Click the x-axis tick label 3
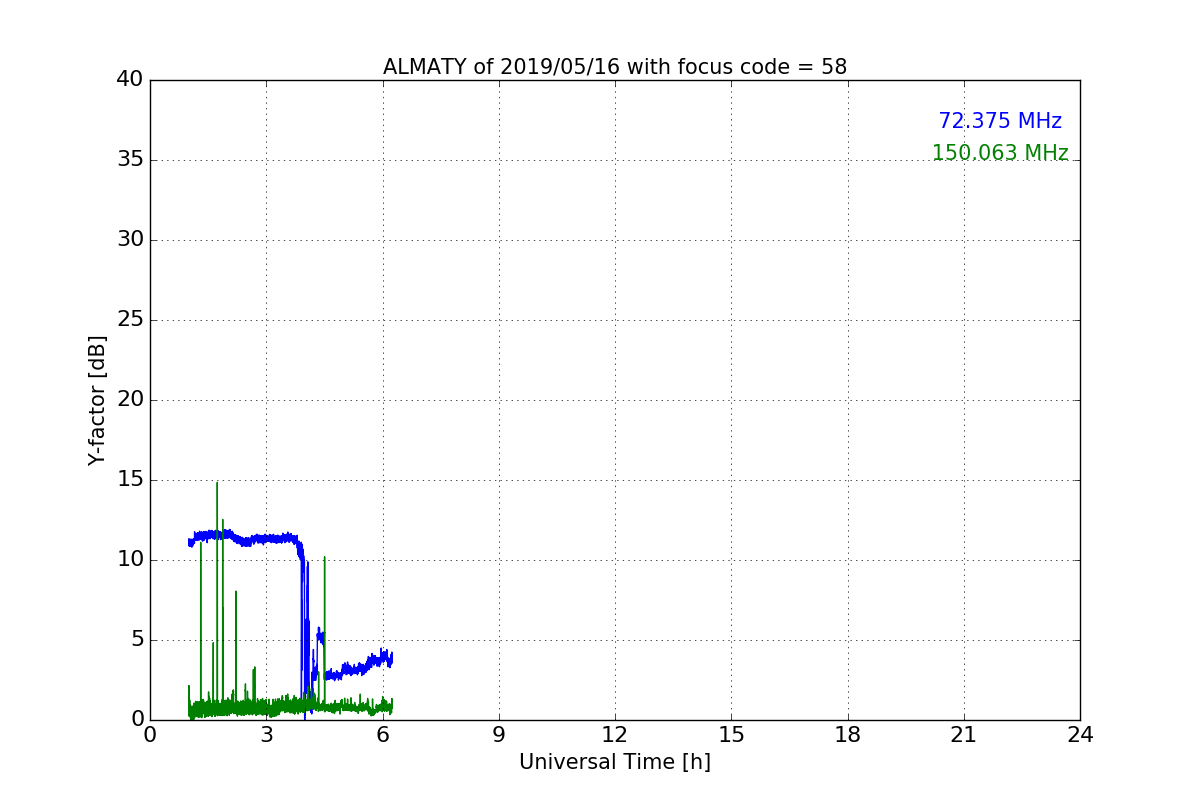The height and width of the screenshot is (800, 1200). coord(266,735)
